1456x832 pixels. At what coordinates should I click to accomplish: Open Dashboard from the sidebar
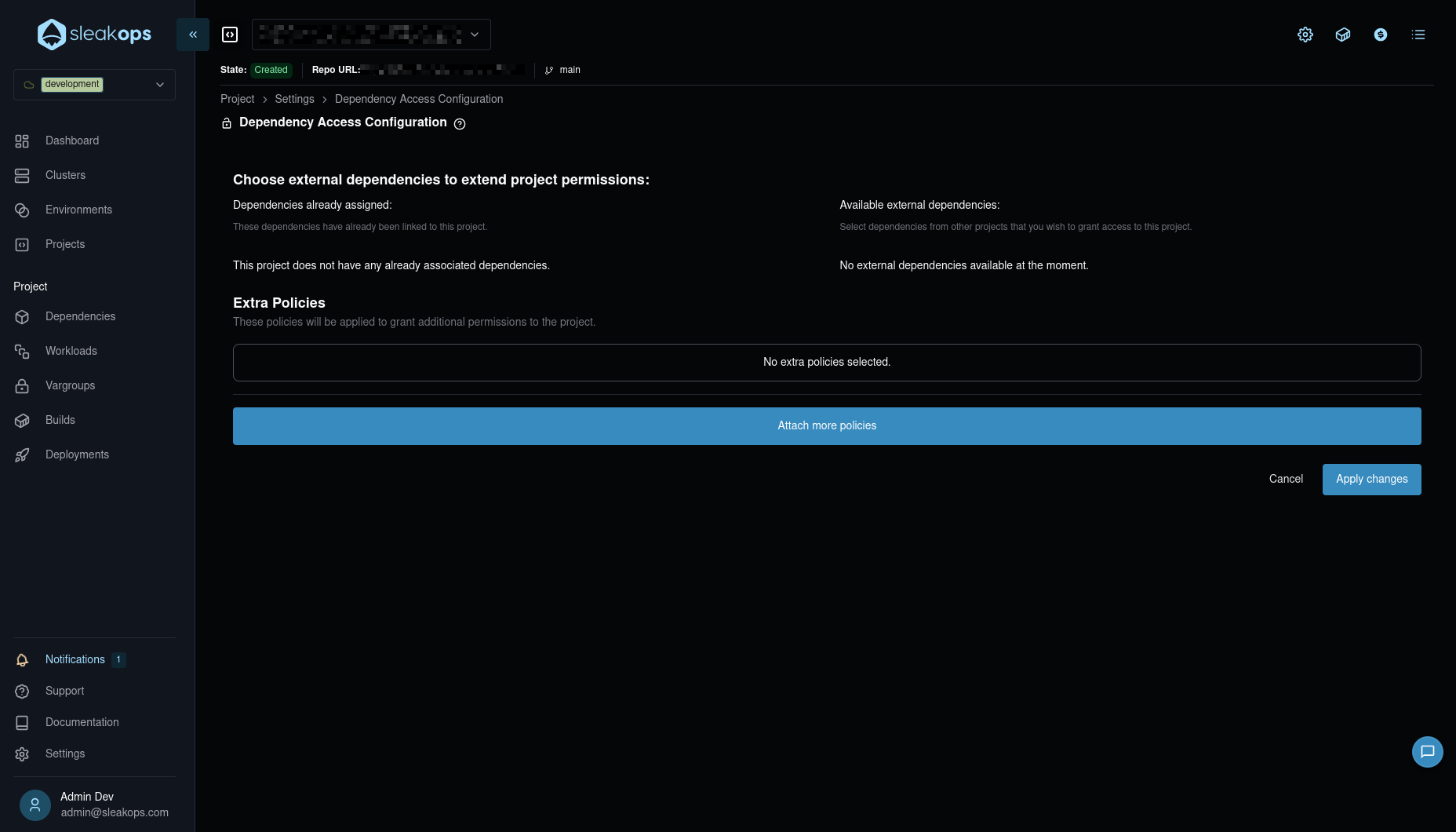[x=72, y=140]
